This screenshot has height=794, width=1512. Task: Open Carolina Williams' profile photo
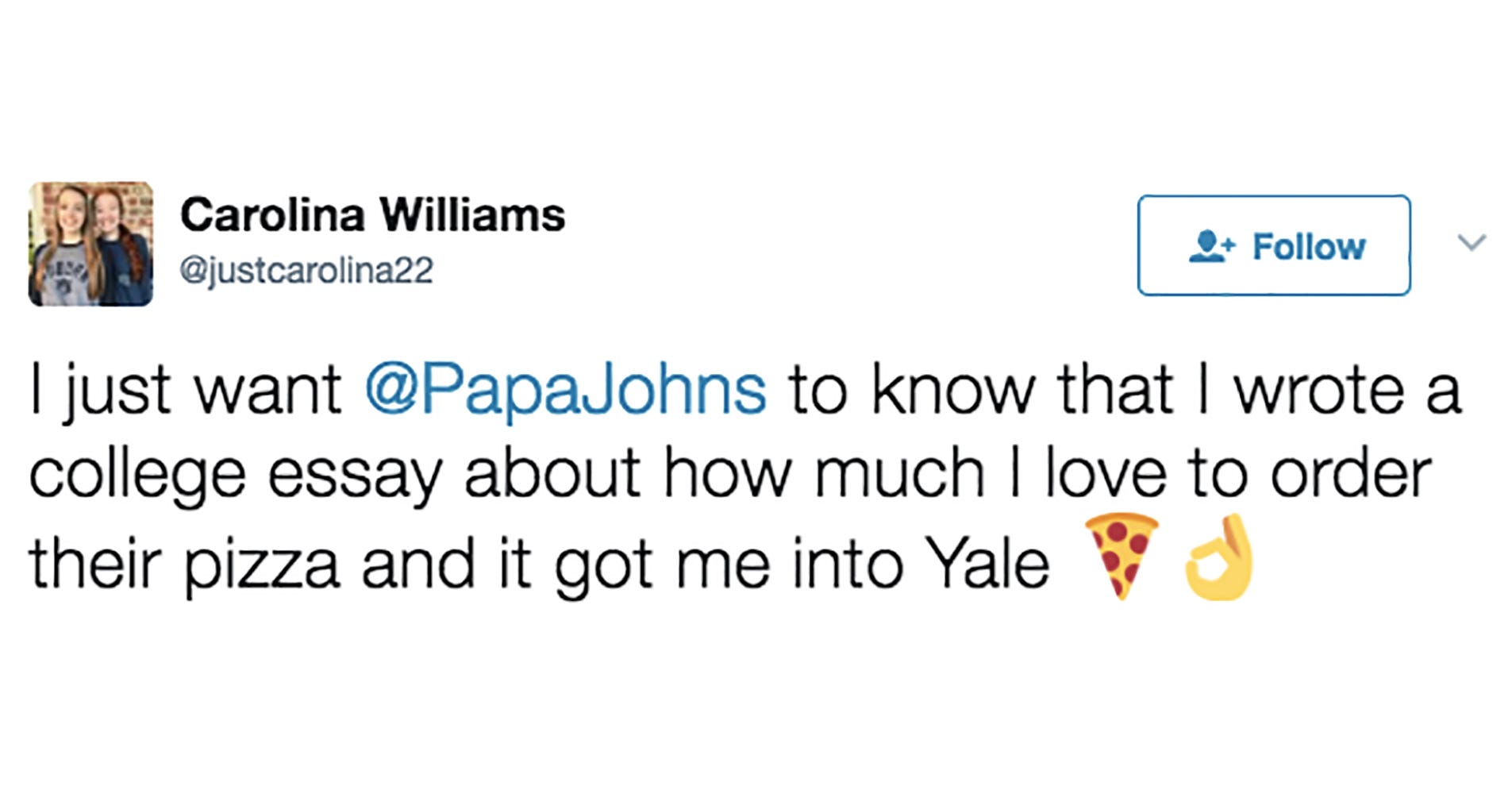(x=90, y=244)
